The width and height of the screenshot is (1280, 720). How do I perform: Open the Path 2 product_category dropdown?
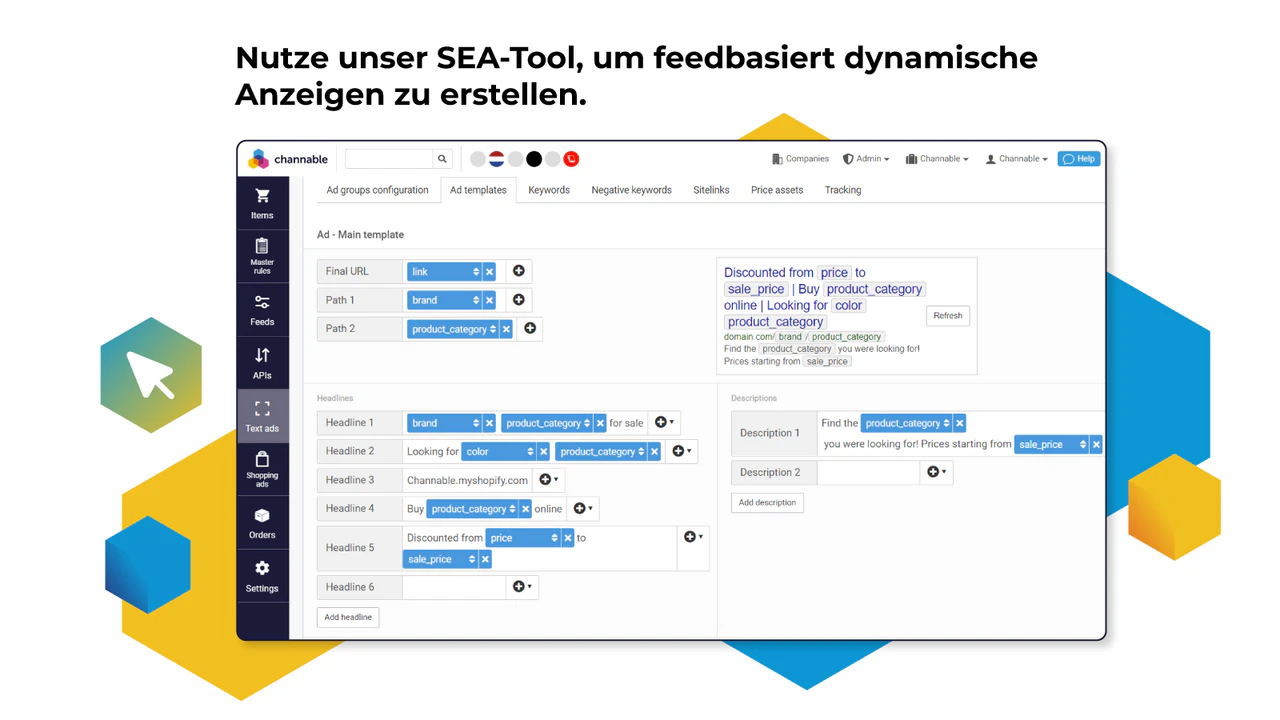[x=453, y=329]
